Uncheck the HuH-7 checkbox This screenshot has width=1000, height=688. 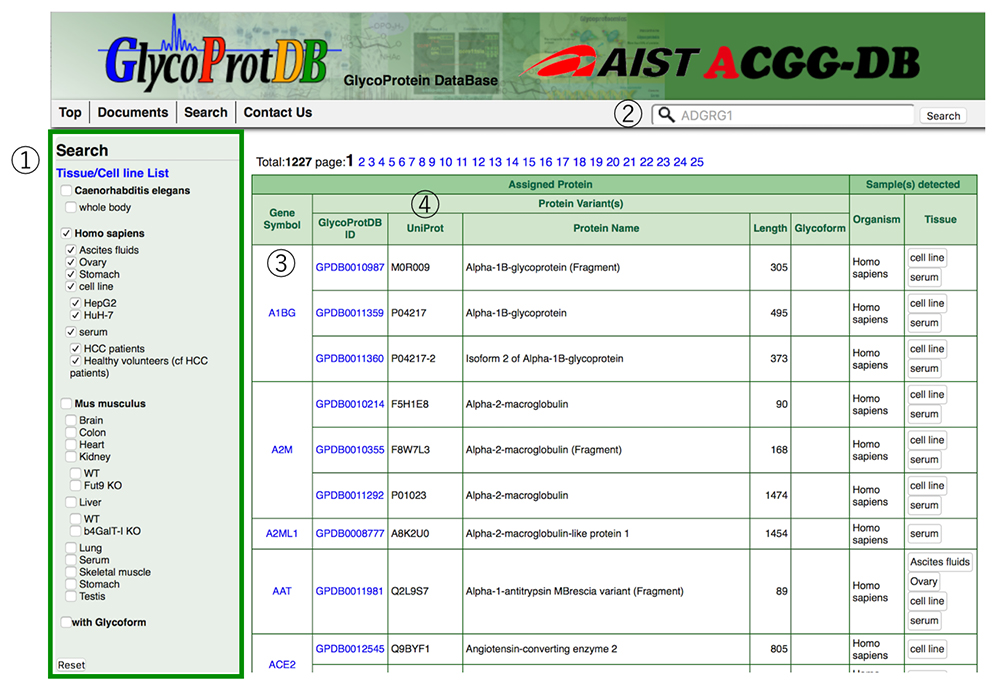click(x=75, y=315)
